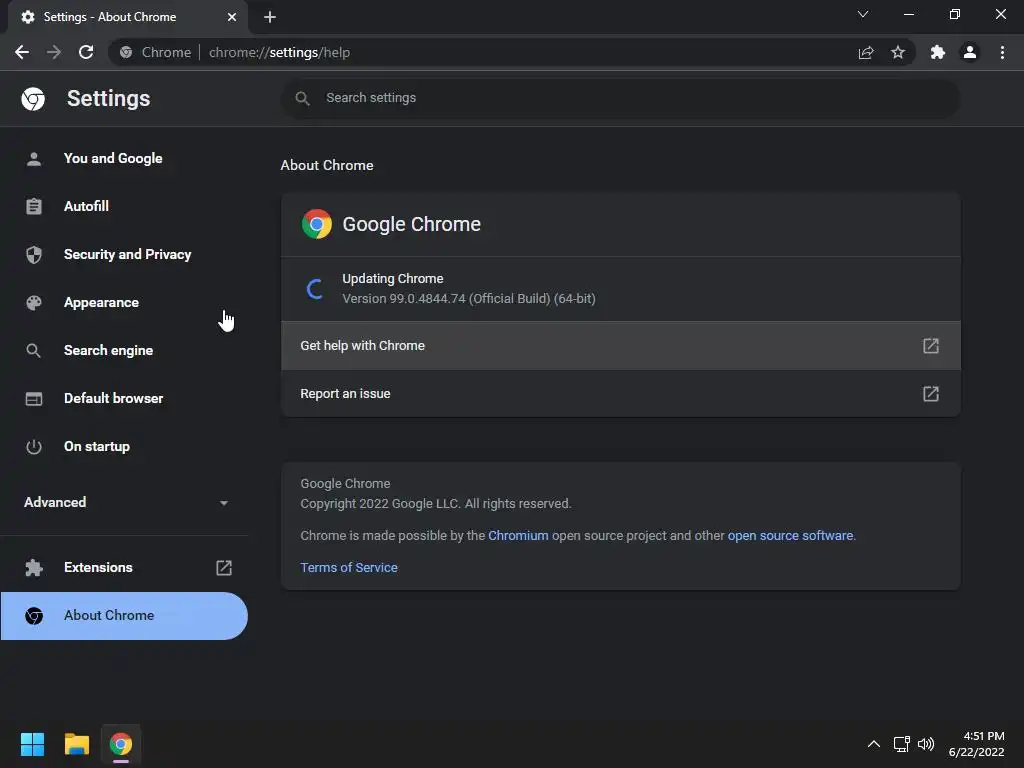This screenshot has height=768, width=1024.
Task: Show hidden icons in the system tray
Action: coord(874,744)
